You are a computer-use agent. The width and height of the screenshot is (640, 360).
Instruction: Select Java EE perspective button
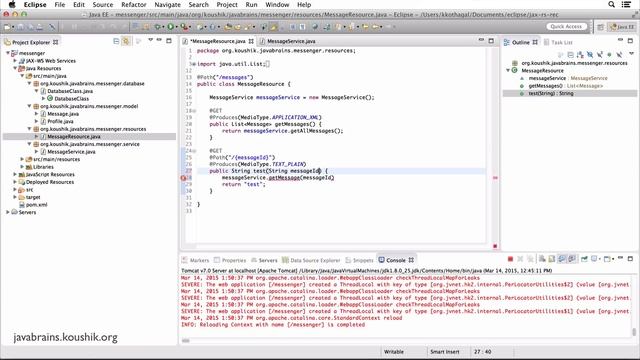pyautogui.click(x=622, y=27)
